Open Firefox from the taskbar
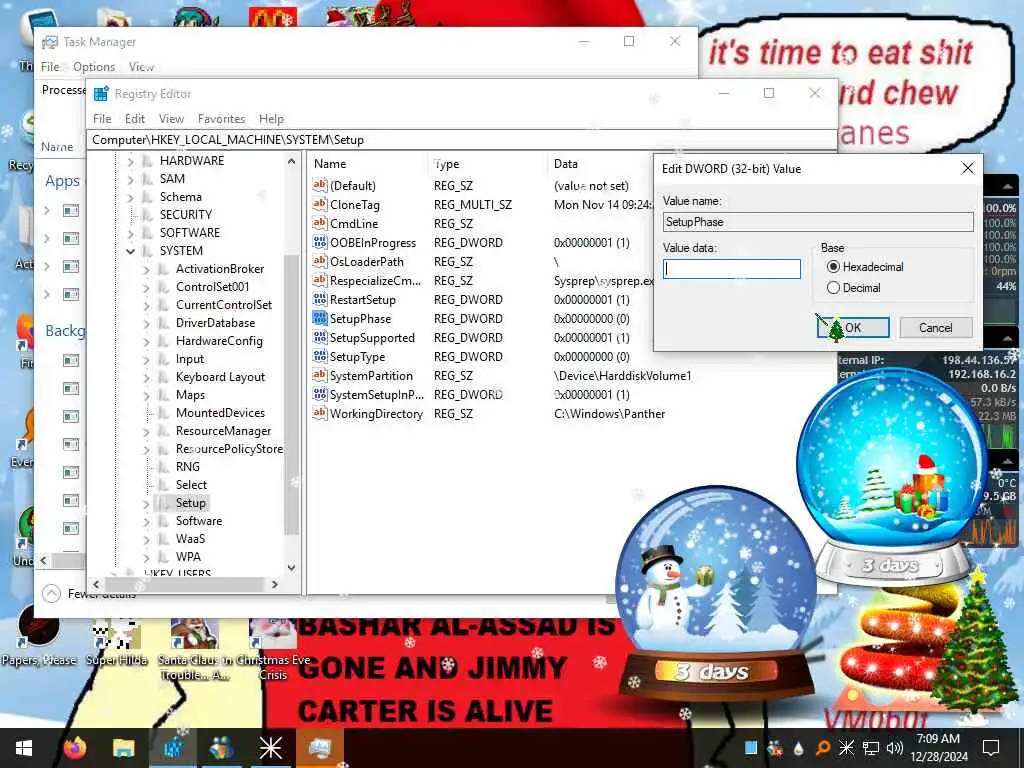 click(75, 748)
